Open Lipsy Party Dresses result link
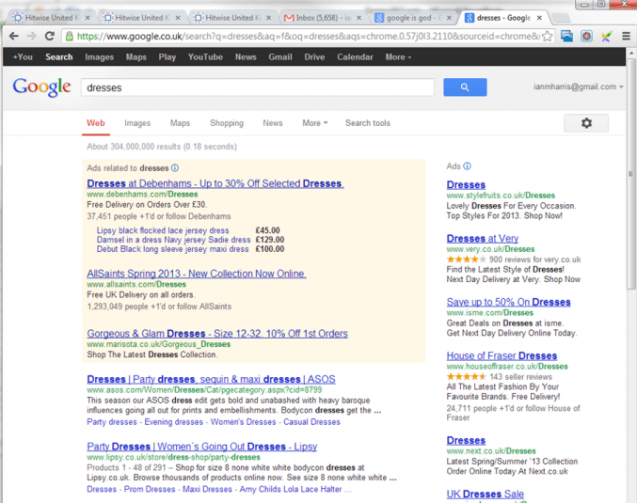This screenshot has height=503, width=637. [202, 446]
